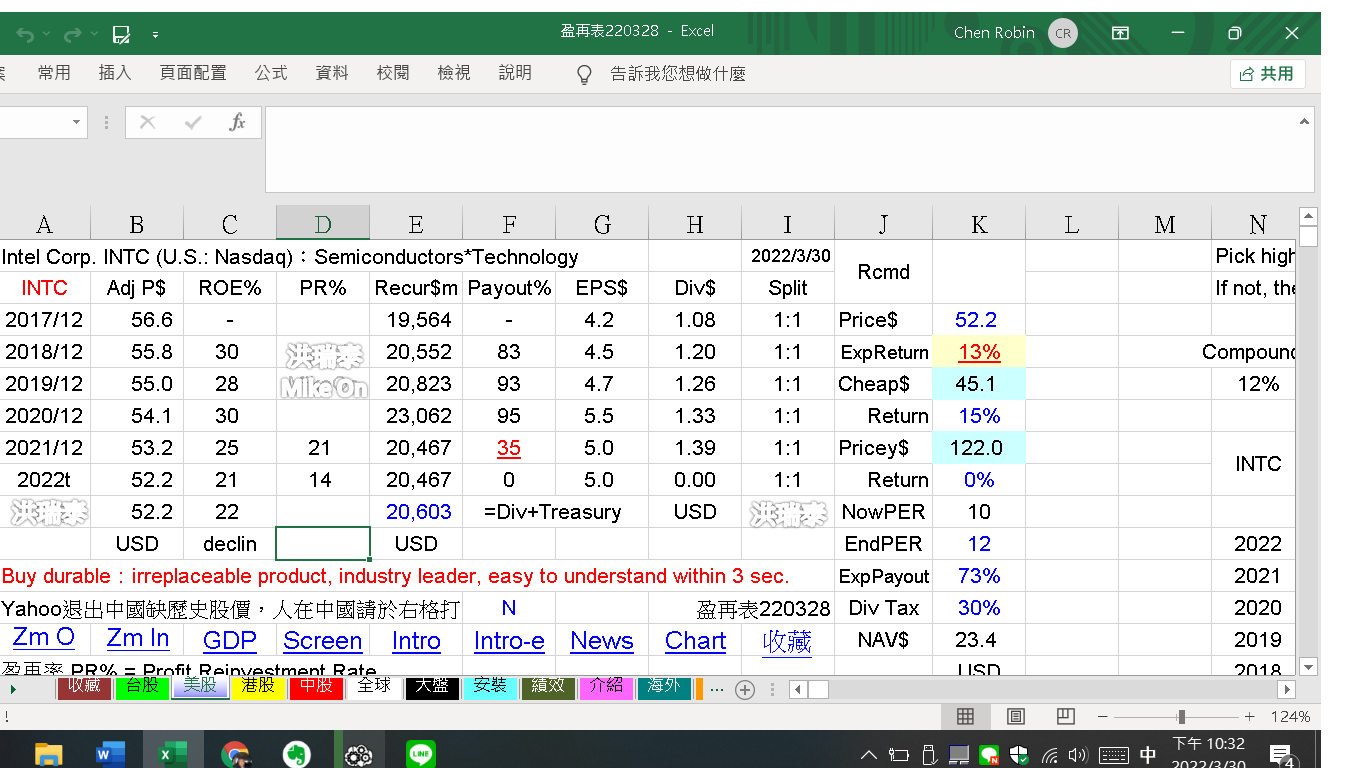Screen dimensions: 1366x768
Task: Click the lightbulb Tell Me search icon
Action: (x=585, y=75)
